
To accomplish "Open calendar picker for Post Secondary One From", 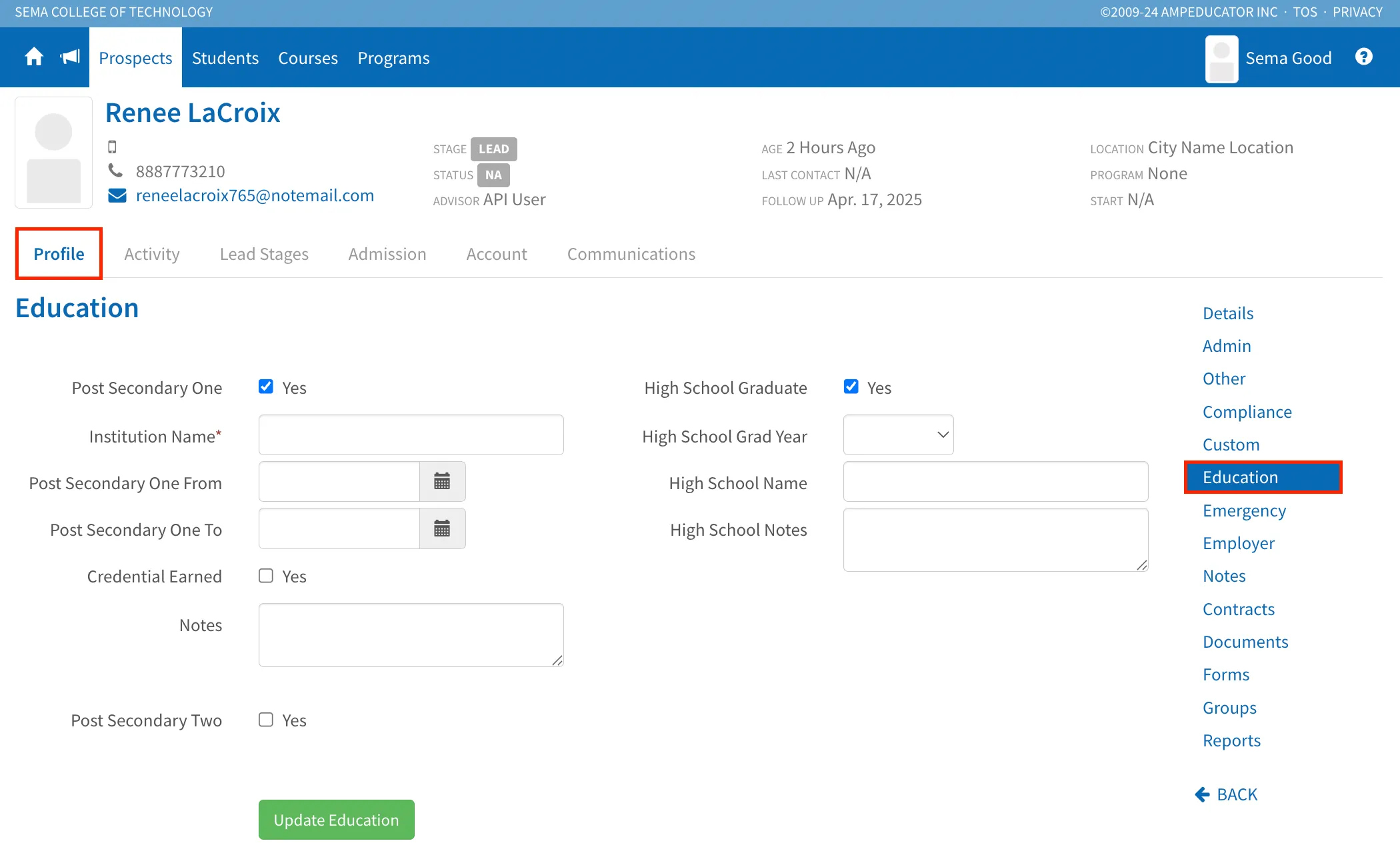I will point(442,482).
